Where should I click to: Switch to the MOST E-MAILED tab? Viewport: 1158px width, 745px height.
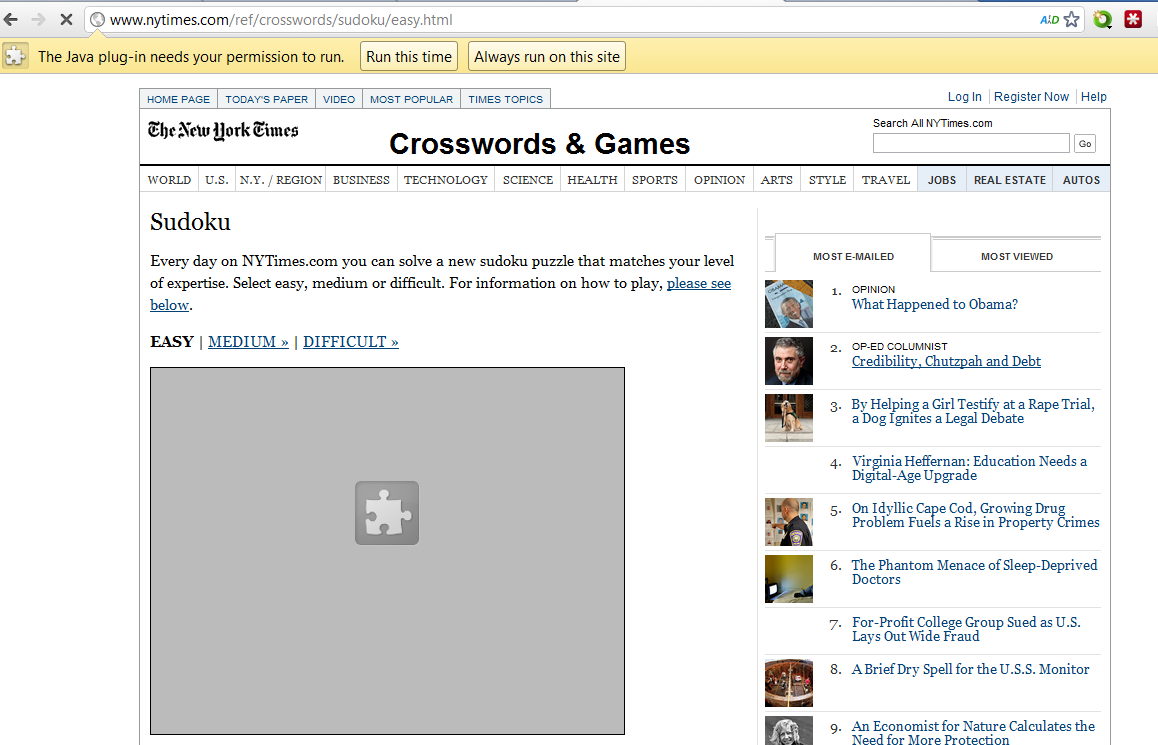coord(853,256)
